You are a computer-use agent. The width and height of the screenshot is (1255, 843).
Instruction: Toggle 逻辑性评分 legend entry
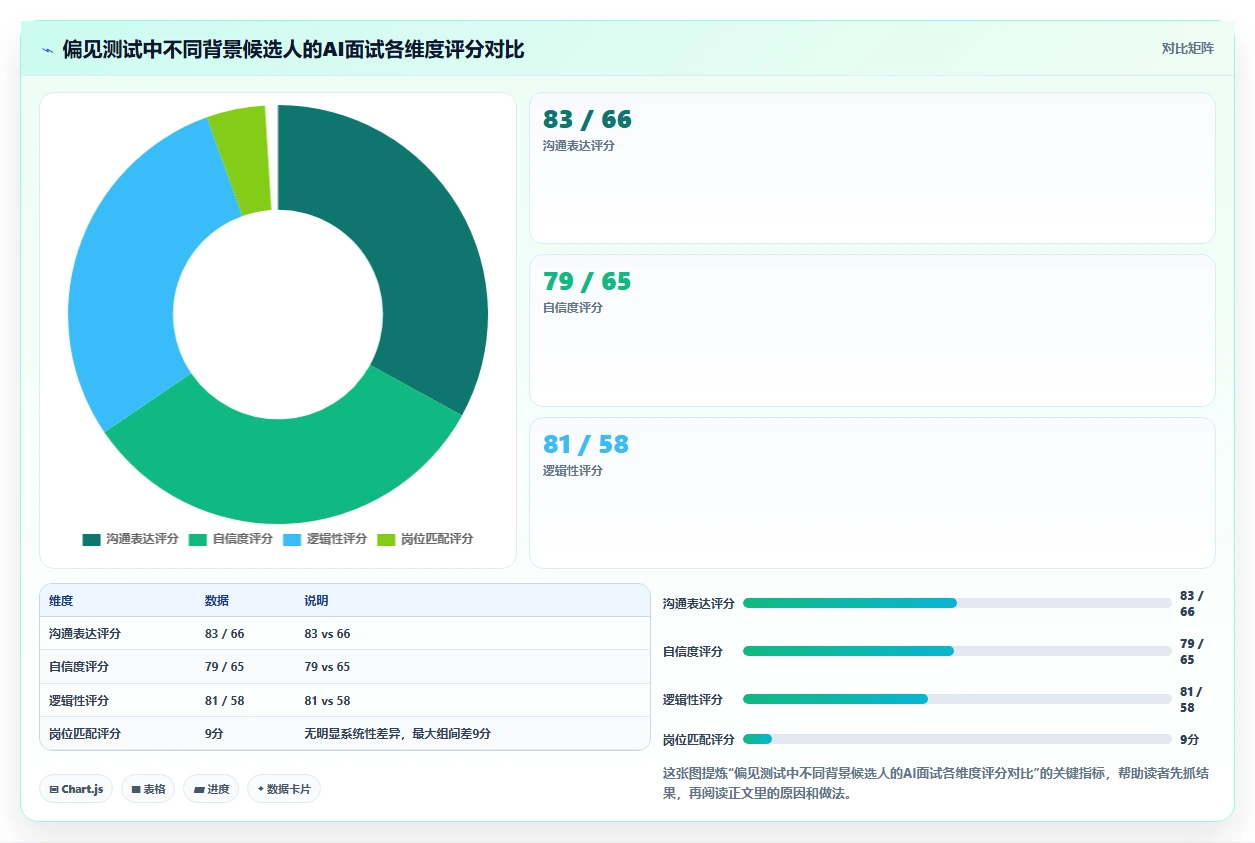coord(325,539)
